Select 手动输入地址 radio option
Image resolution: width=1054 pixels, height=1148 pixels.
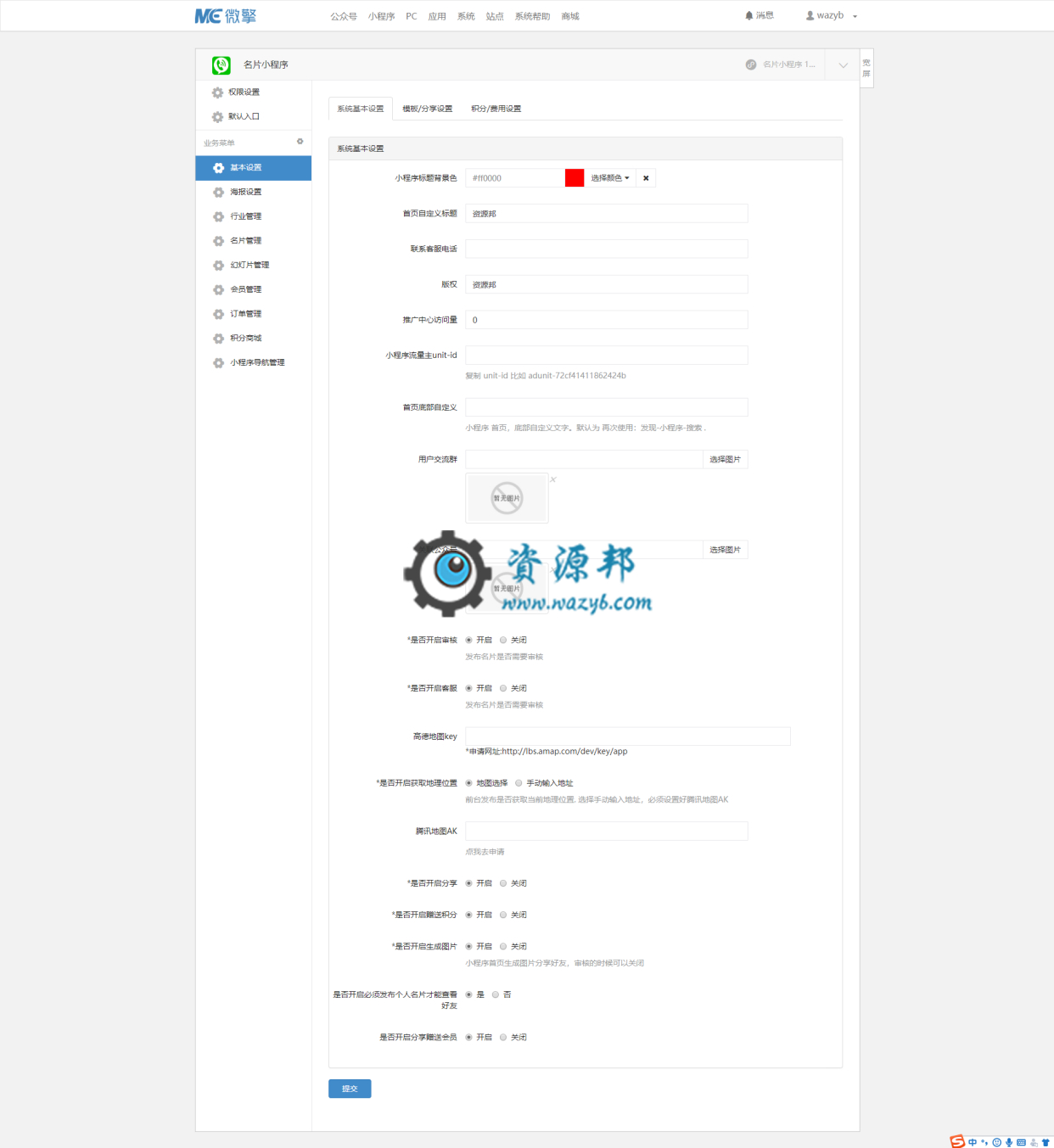(519, 784)
